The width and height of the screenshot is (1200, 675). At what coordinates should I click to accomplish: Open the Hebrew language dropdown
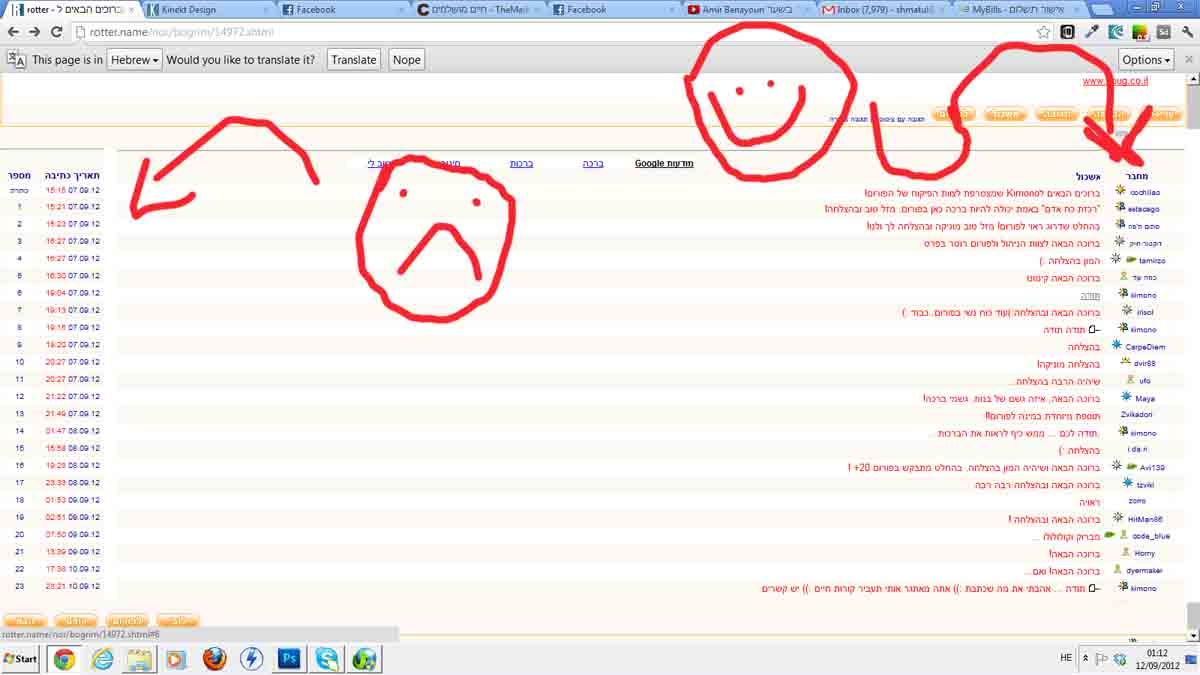pos(134,60)
